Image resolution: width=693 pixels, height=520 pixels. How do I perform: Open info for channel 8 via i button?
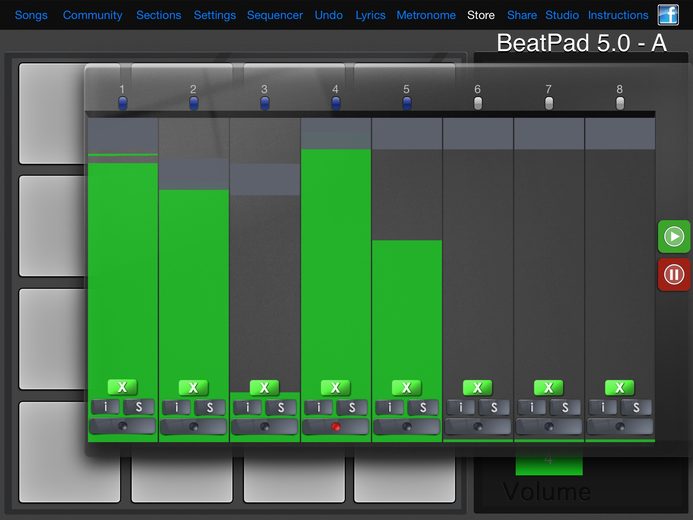(x=603, y=407)
